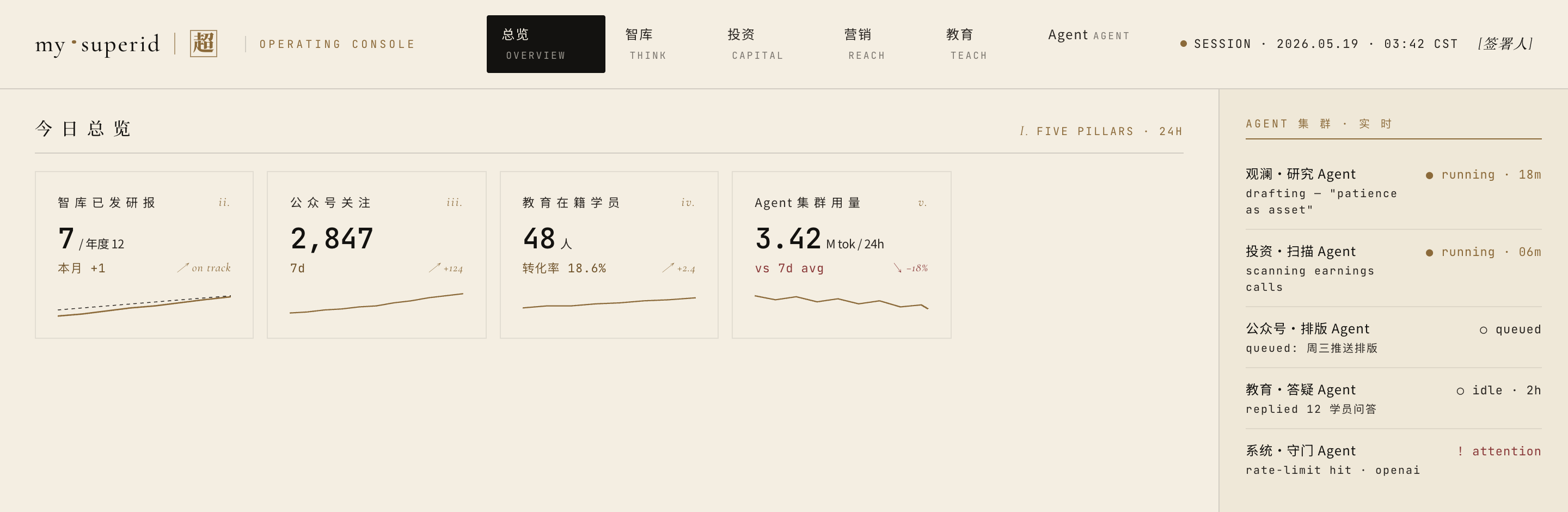The image size is (1568, 512).
Task: Click the [签署人] signer link
Action: coord(1505,44)
